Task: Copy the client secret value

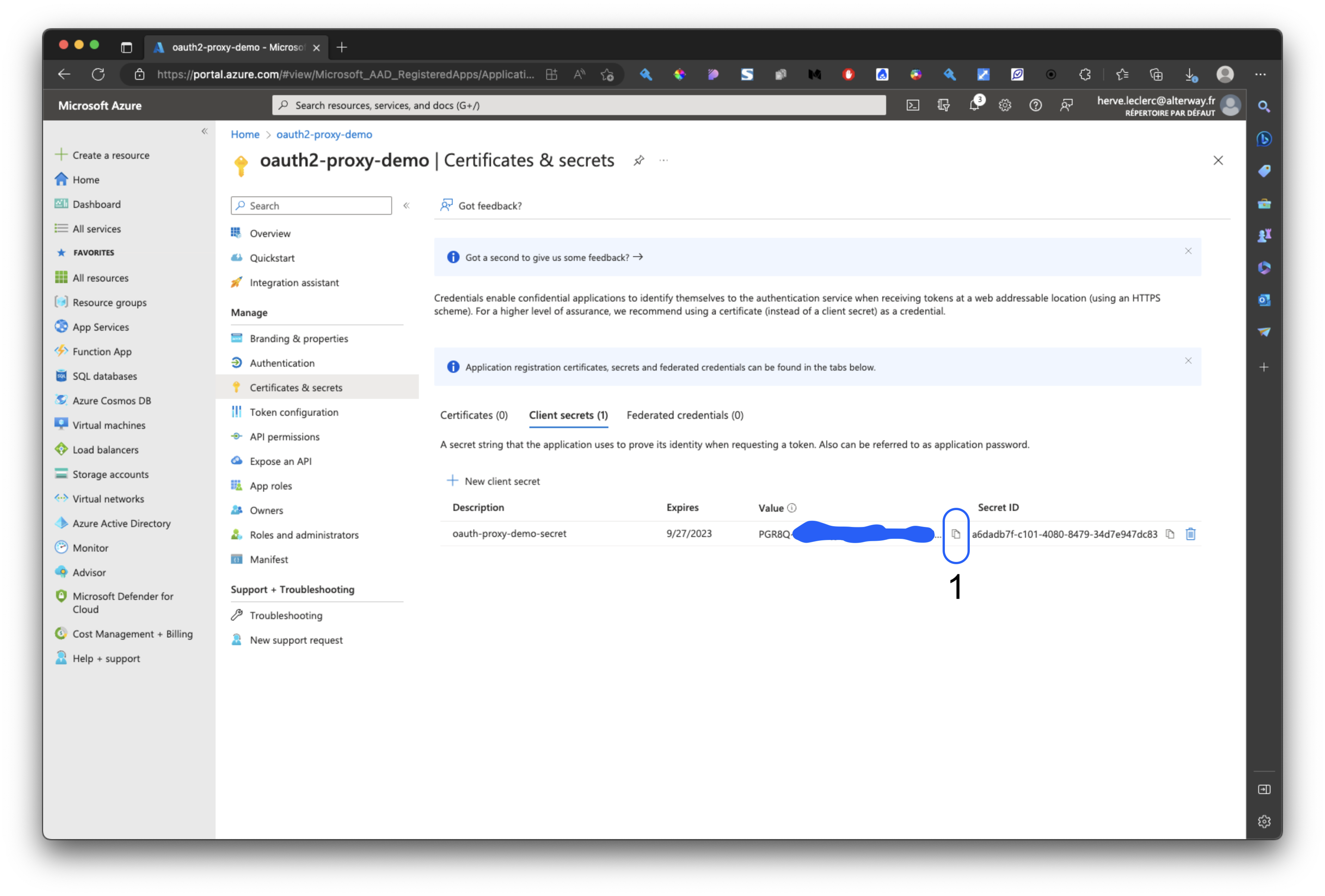Action: tap(956, 534)
